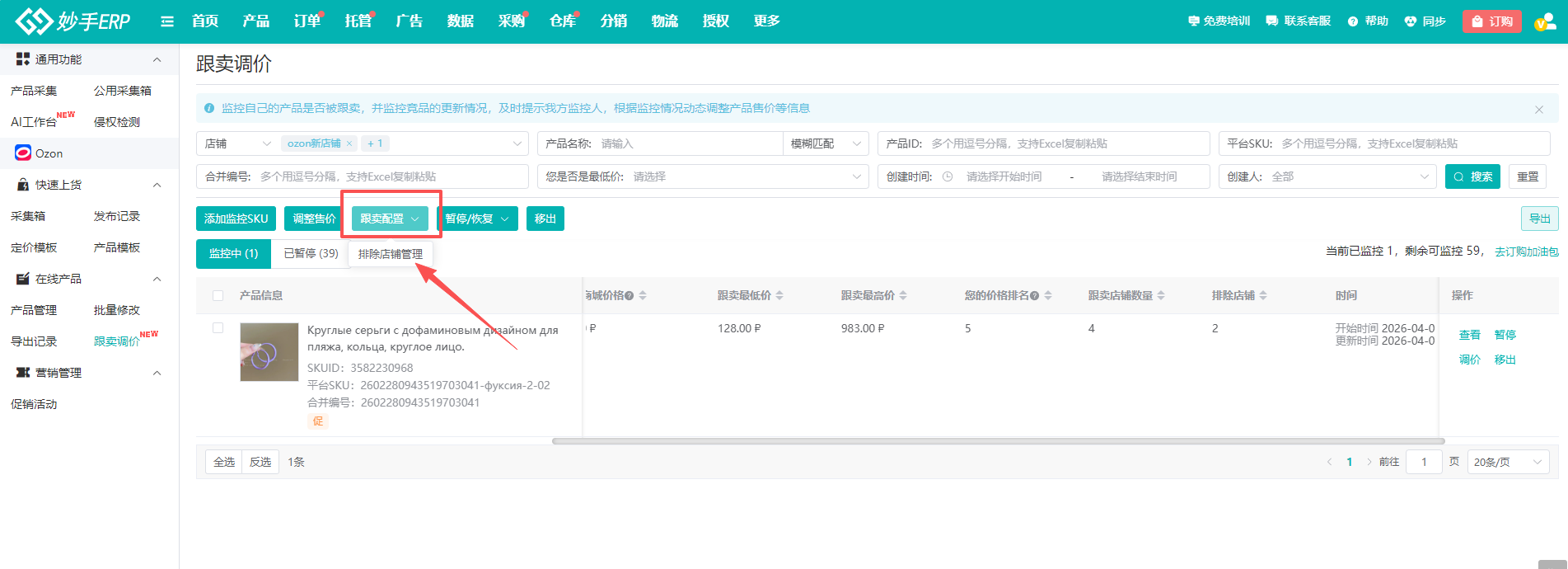Click 暂停 for the product row
The height and width of the screenshot is (569, 1568).
point(1505,335)
